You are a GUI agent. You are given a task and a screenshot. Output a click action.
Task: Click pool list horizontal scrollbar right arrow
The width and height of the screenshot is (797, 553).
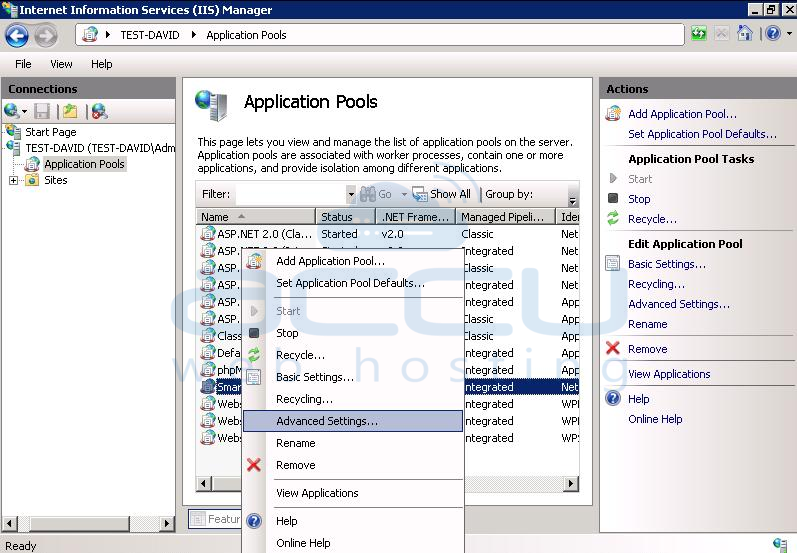[572, 483]
